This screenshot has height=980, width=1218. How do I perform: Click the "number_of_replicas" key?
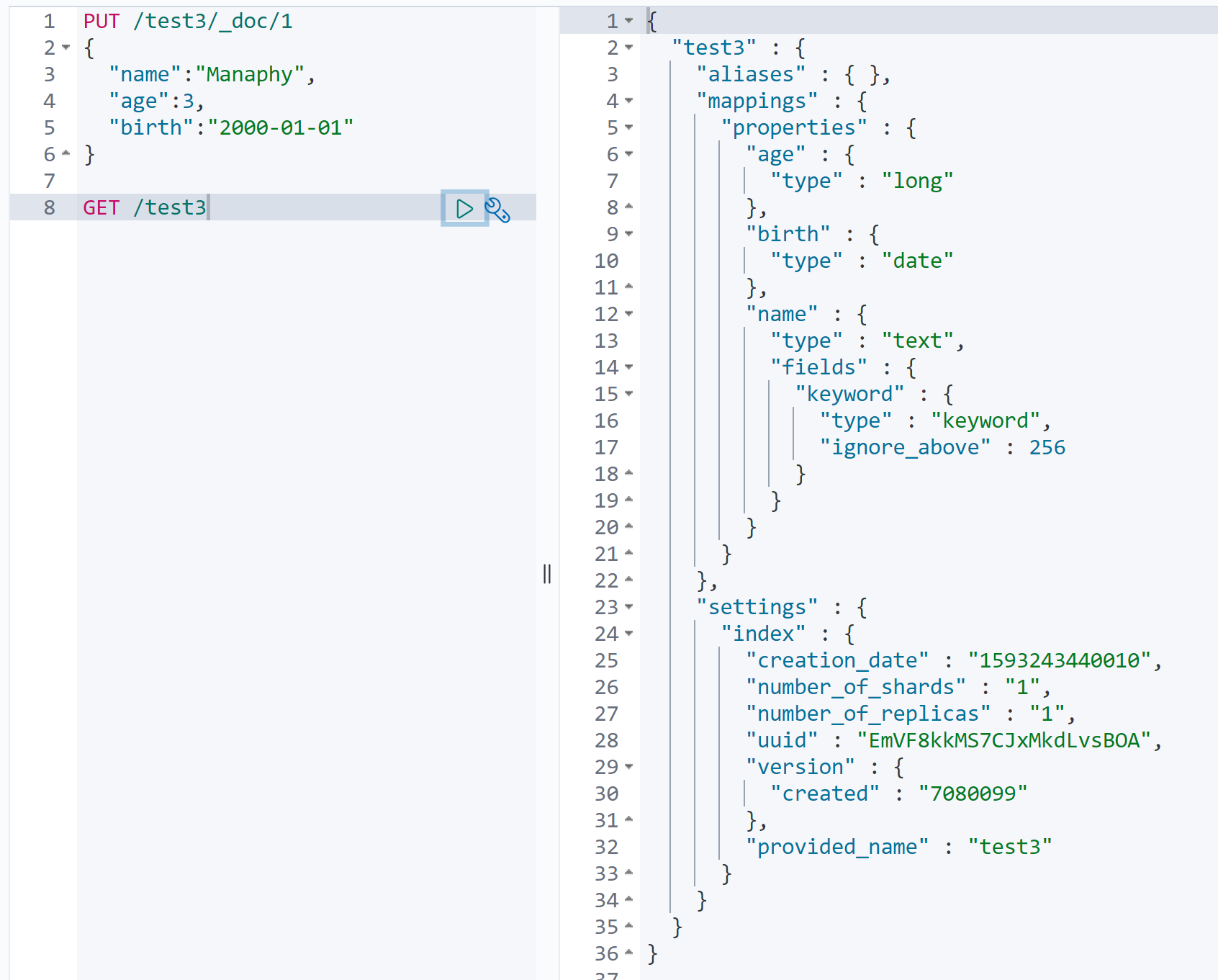pyautogui.click(x=867, y=714)
